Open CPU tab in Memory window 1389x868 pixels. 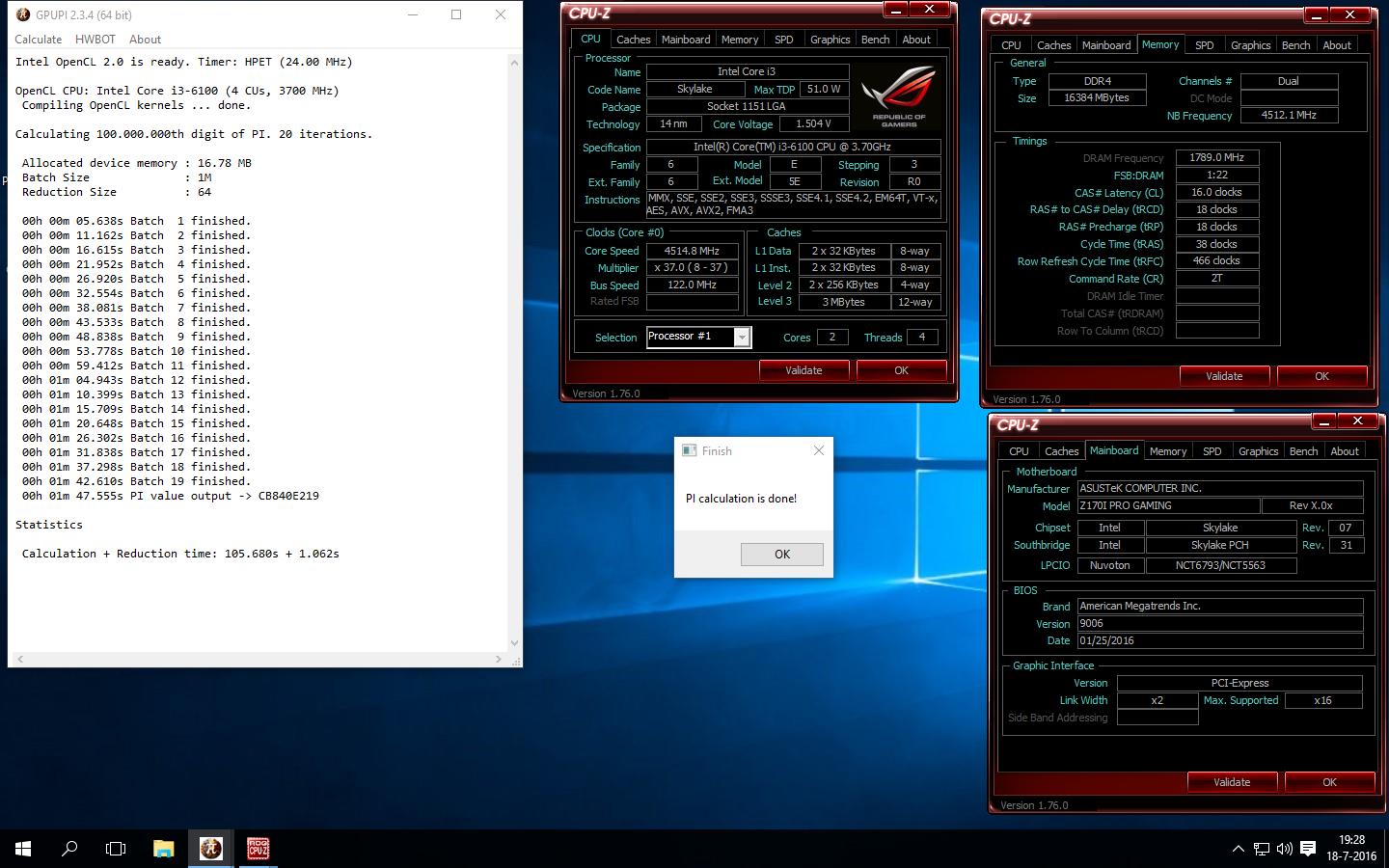pos(1011,45)
